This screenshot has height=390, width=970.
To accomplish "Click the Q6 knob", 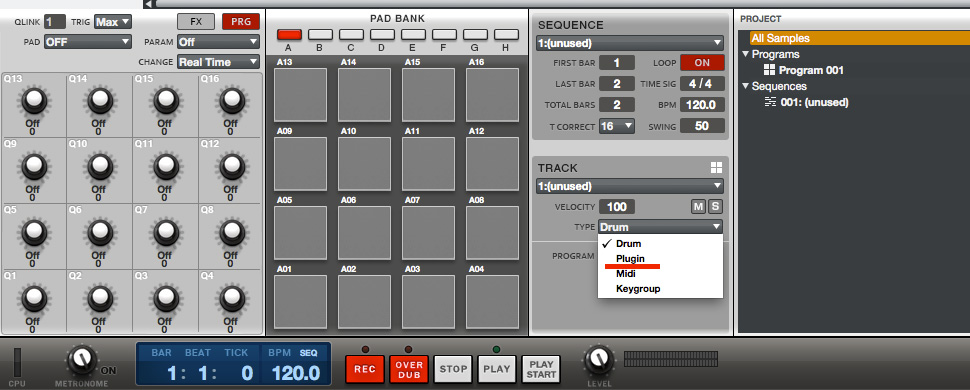I will click(100, 232).
